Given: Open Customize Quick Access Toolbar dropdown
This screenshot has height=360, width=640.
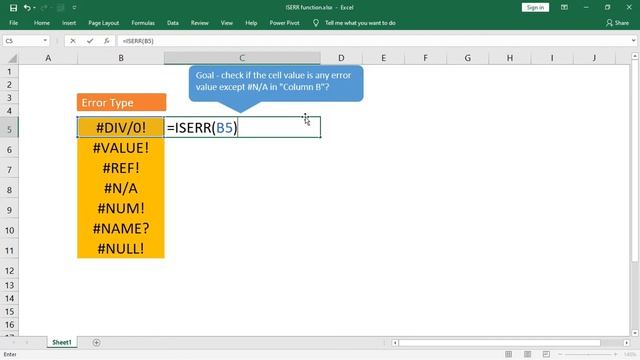Looking at the screenshot, I should coord(74,7).
